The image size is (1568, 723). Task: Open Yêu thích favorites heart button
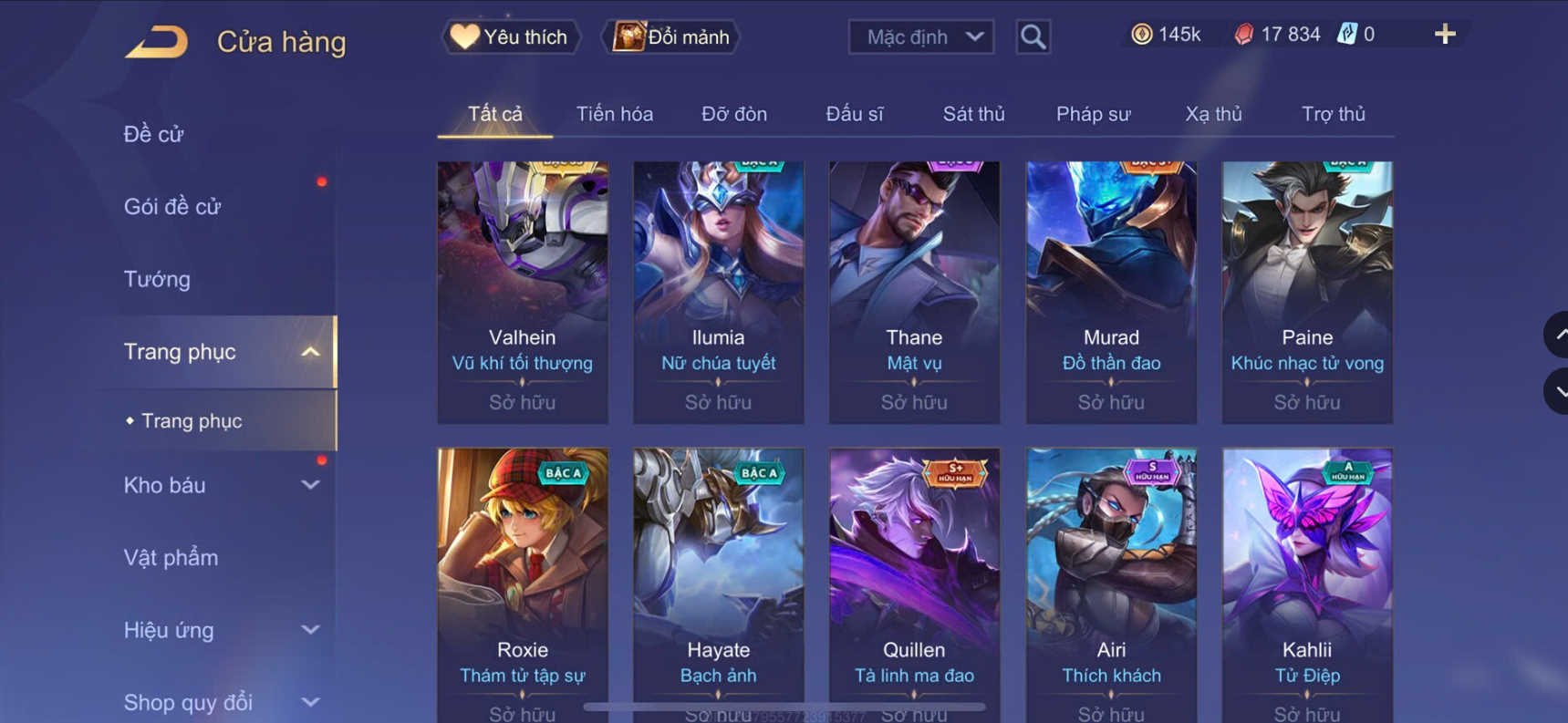pyautogui.click(x=511, y=37)
